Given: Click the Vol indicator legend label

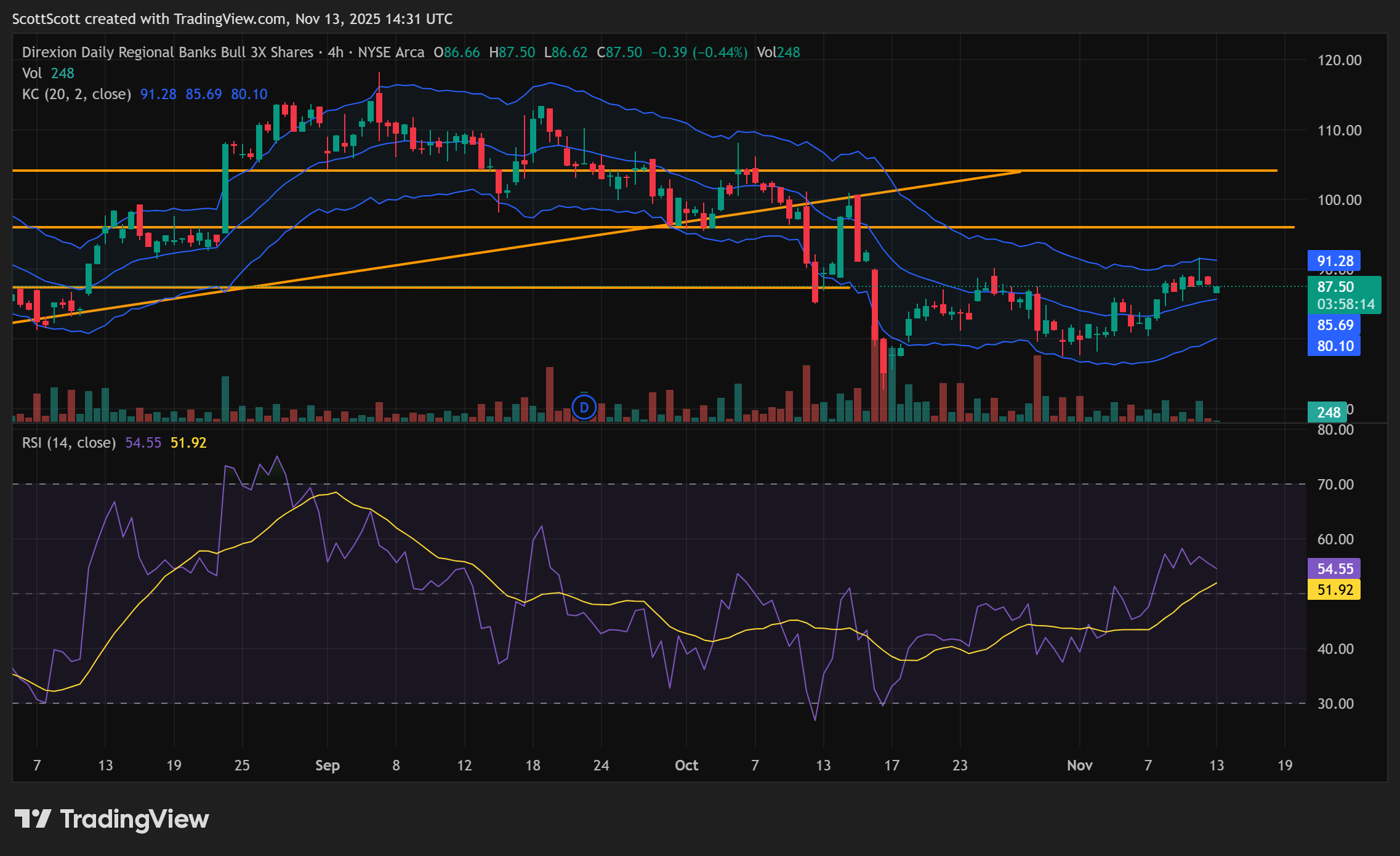Looking at the screenshot, I should tap(32, 73).
